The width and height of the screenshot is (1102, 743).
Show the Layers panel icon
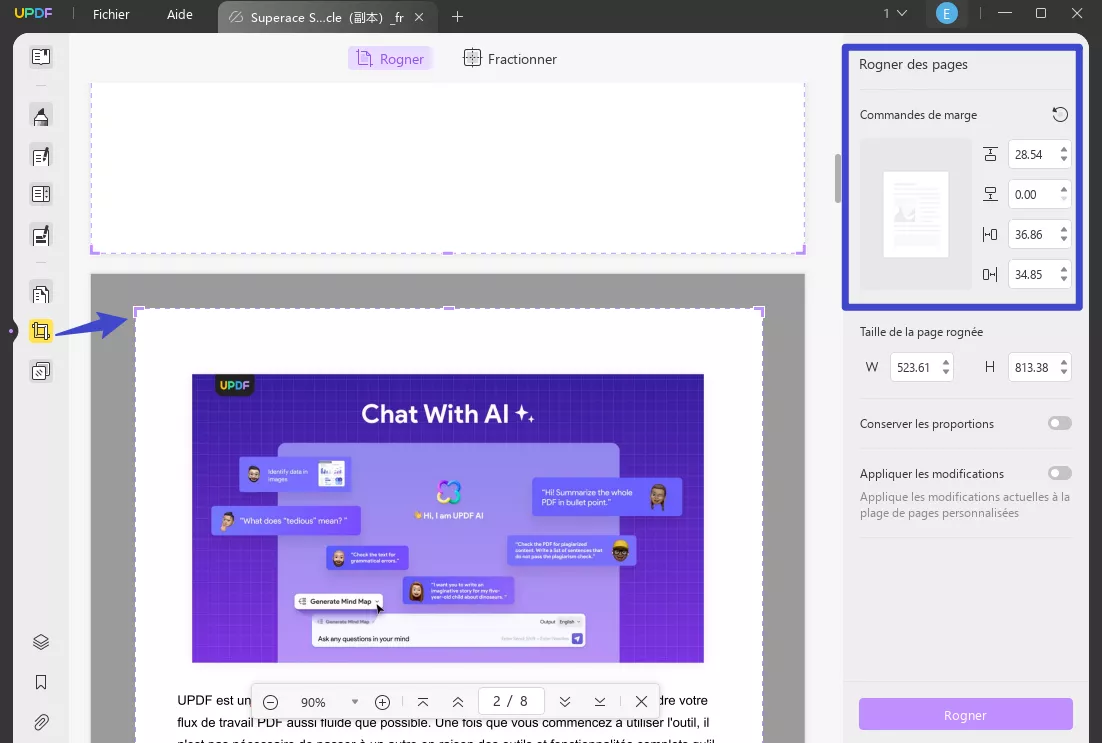coord(41,642)
